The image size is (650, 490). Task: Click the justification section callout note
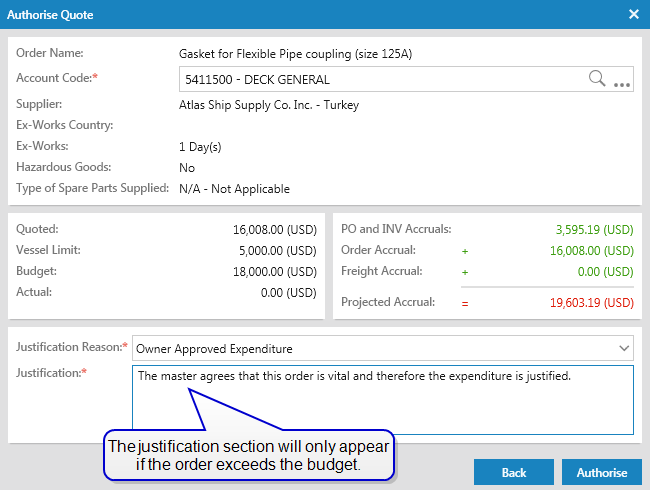[x=248, y=455]
